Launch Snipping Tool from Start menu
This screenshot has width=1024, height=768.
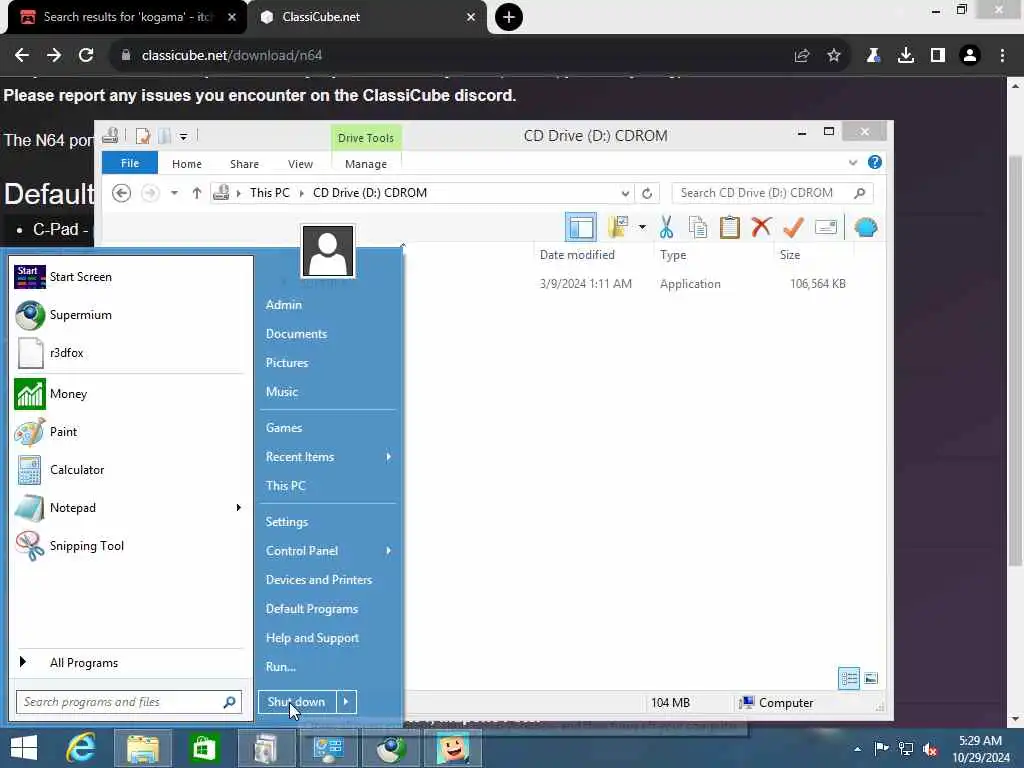coord(86,546)
